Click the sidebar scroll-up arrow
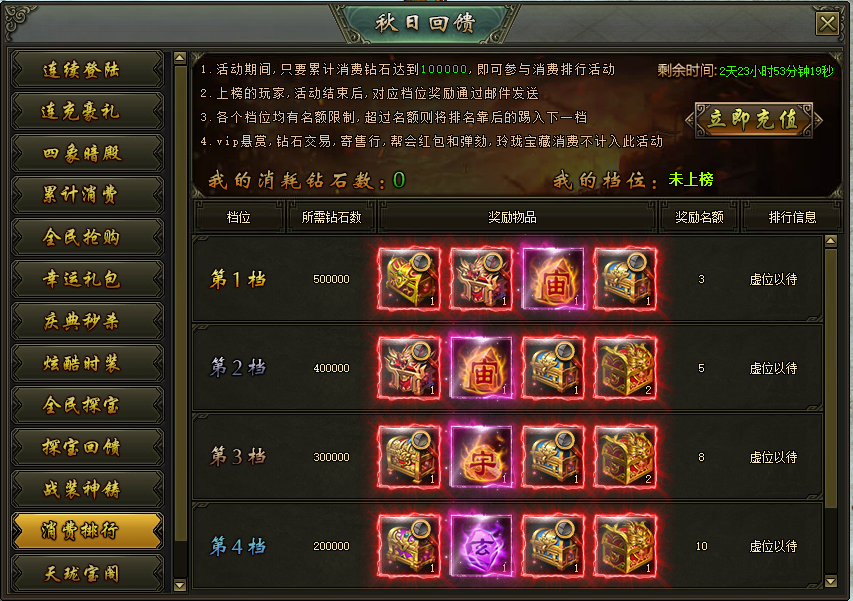 [x=180, y=58]
